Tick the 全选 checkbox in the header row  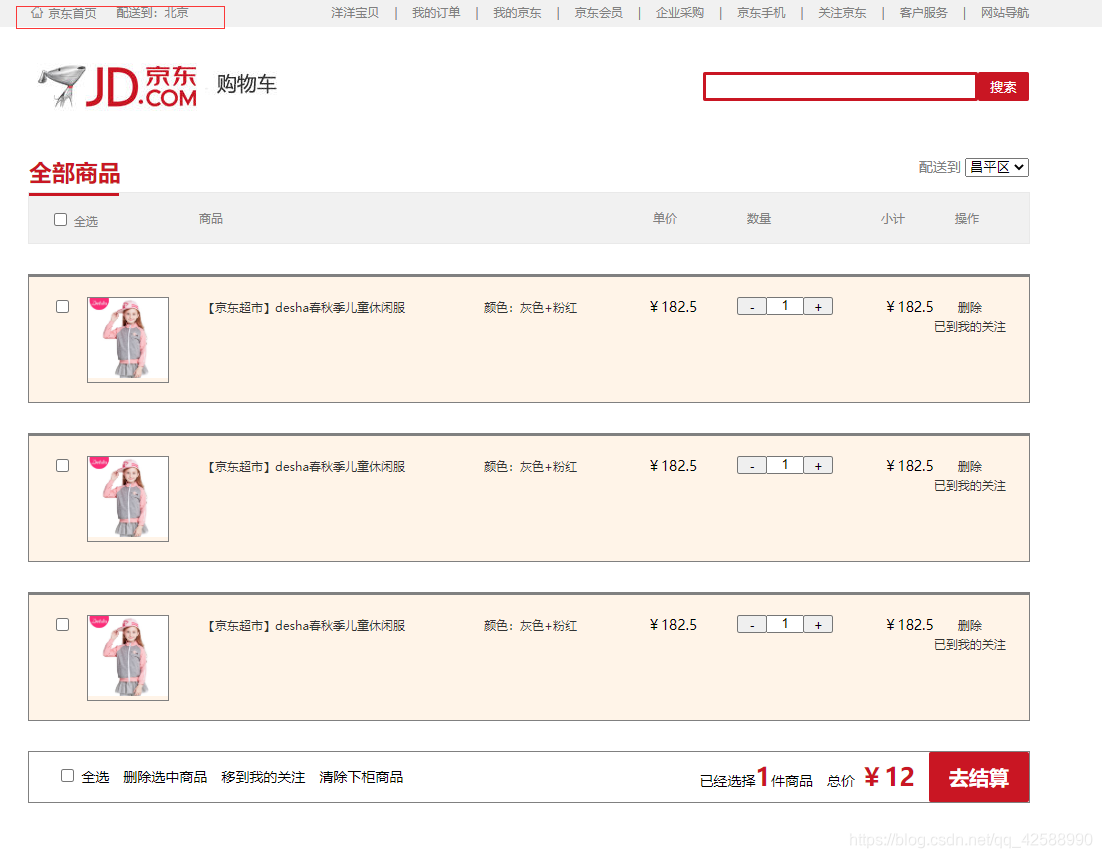[60, 220]
